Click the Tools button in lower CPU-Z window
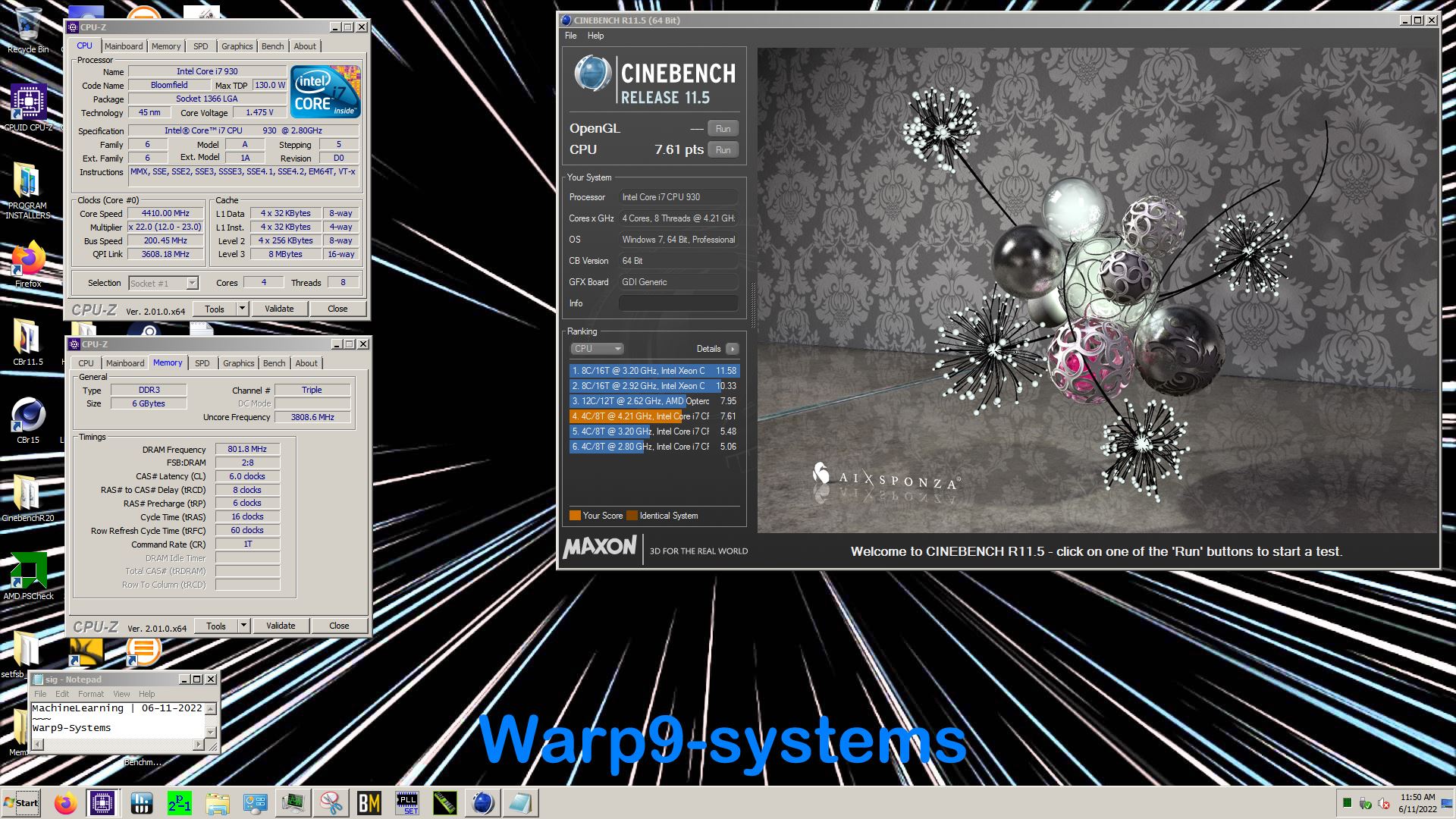 pyautogui.click(x=216, y=626)
